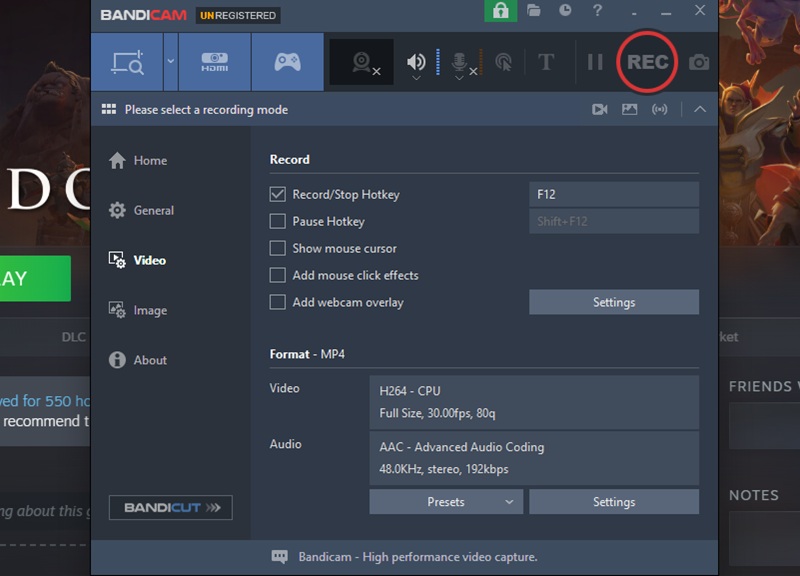The height and width of the screenshot is (576, 800).
Task: Click Full Size, 30.00fps, 80q text
Action: tap(437, 413)
